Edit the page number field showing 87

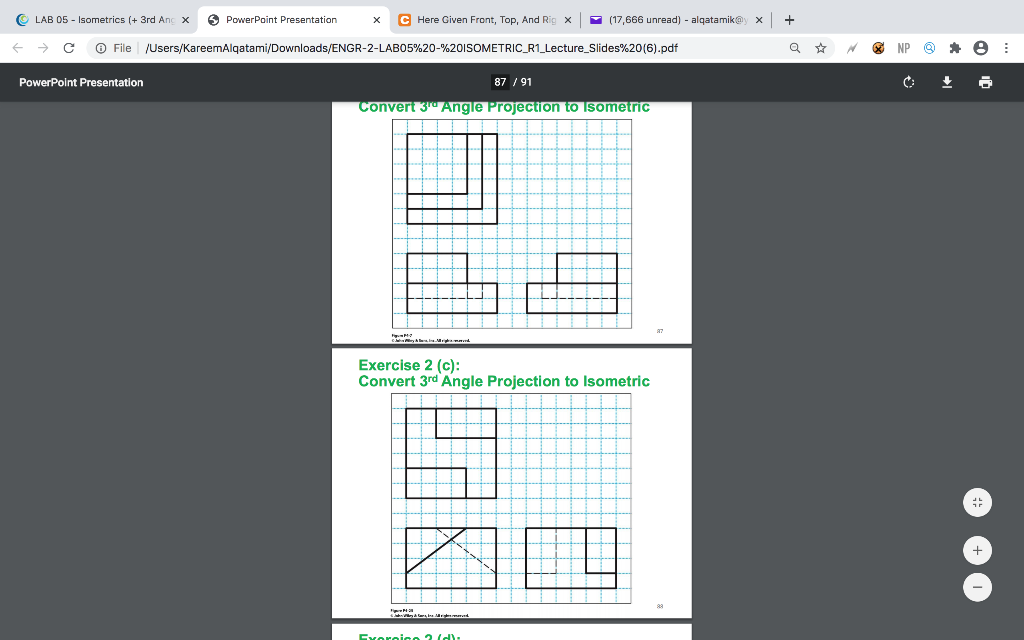(x=498, y=82)
